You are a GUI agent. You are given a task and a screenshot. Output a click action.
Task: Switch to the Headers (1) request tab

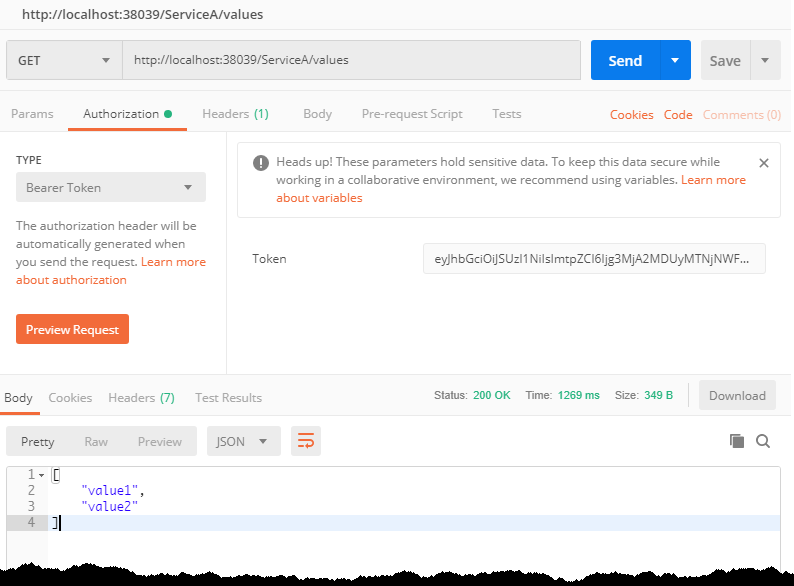[235, 114]
